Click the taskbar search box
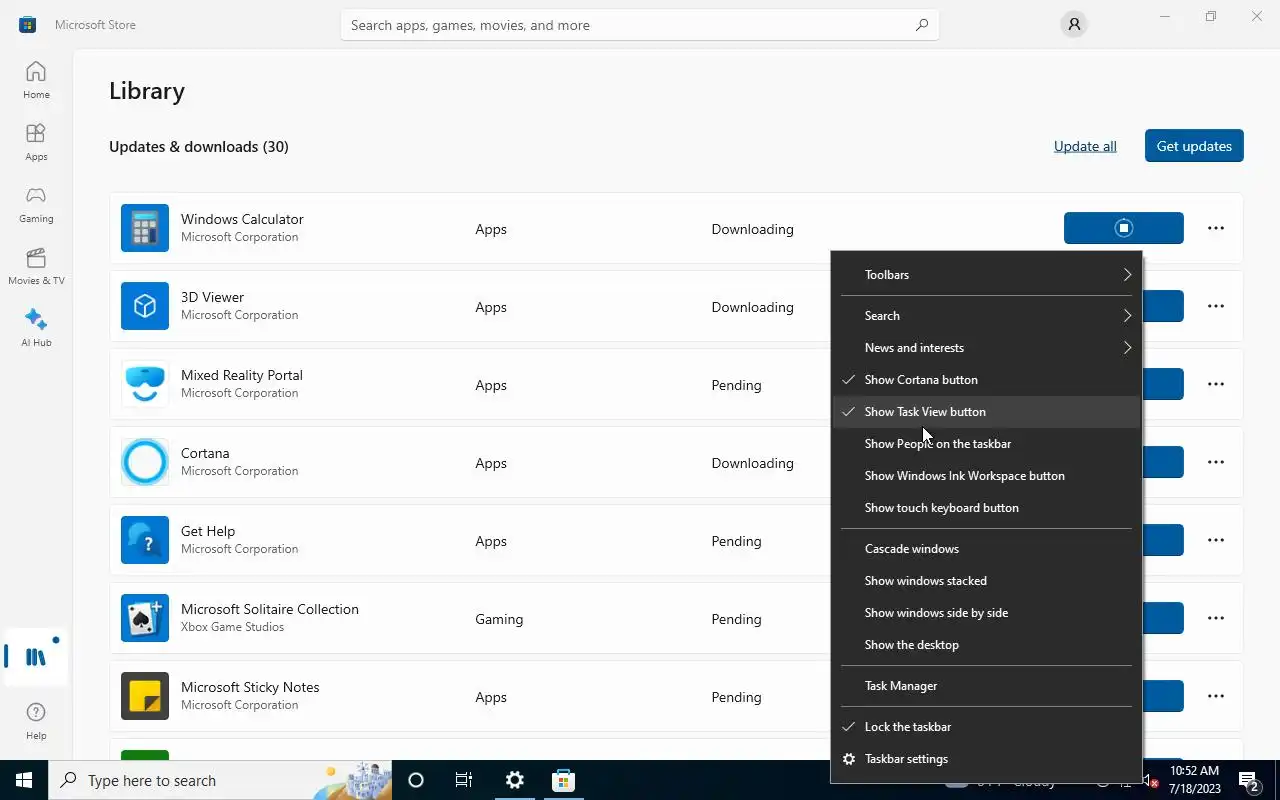1280x800 pixels. tap(220, 780)
